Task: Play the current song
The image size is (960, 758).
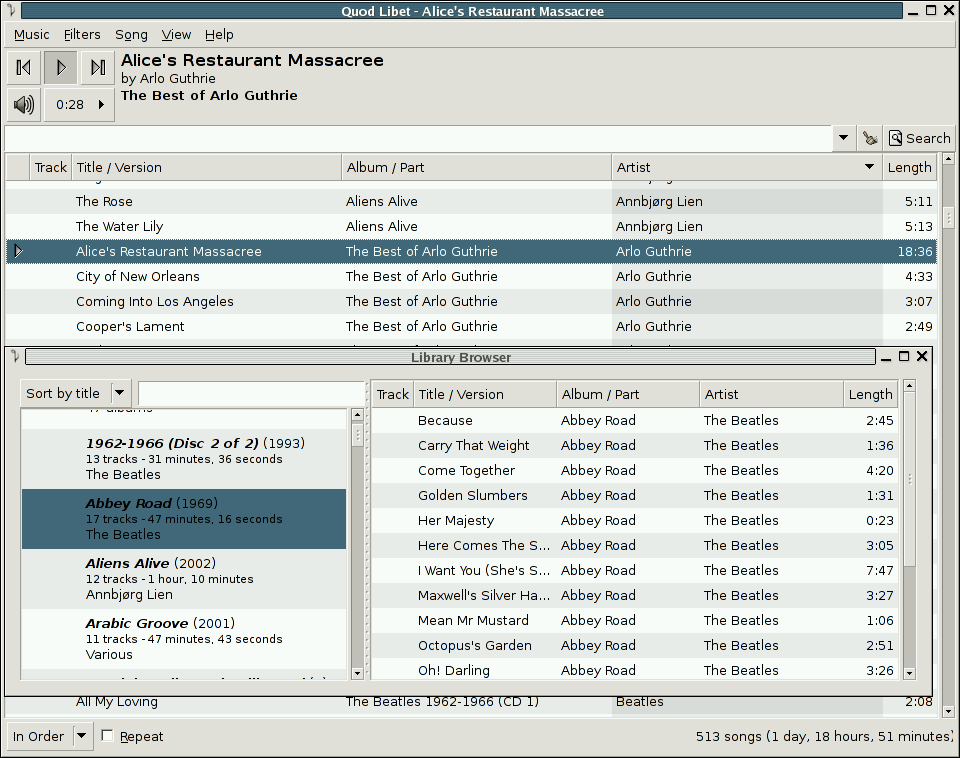Action: (x=62, y=67)
